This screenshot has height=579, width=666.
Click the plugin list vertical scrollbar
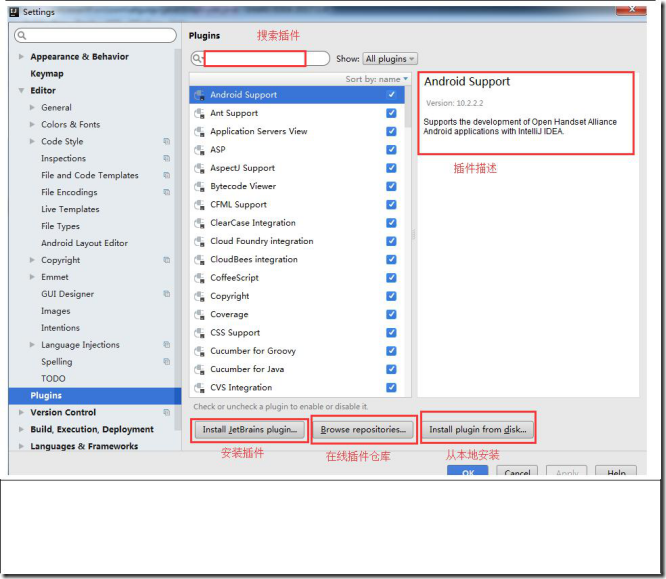[x=408, y=107]
